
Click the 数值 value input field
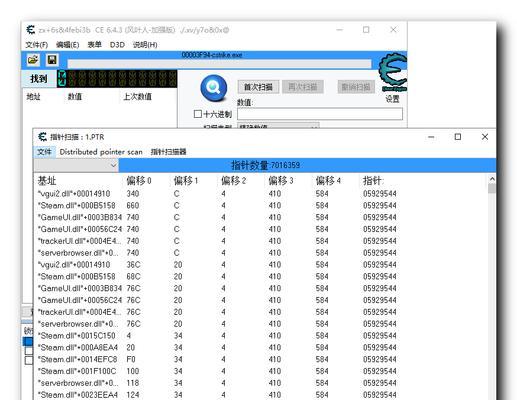coord(320,114)
